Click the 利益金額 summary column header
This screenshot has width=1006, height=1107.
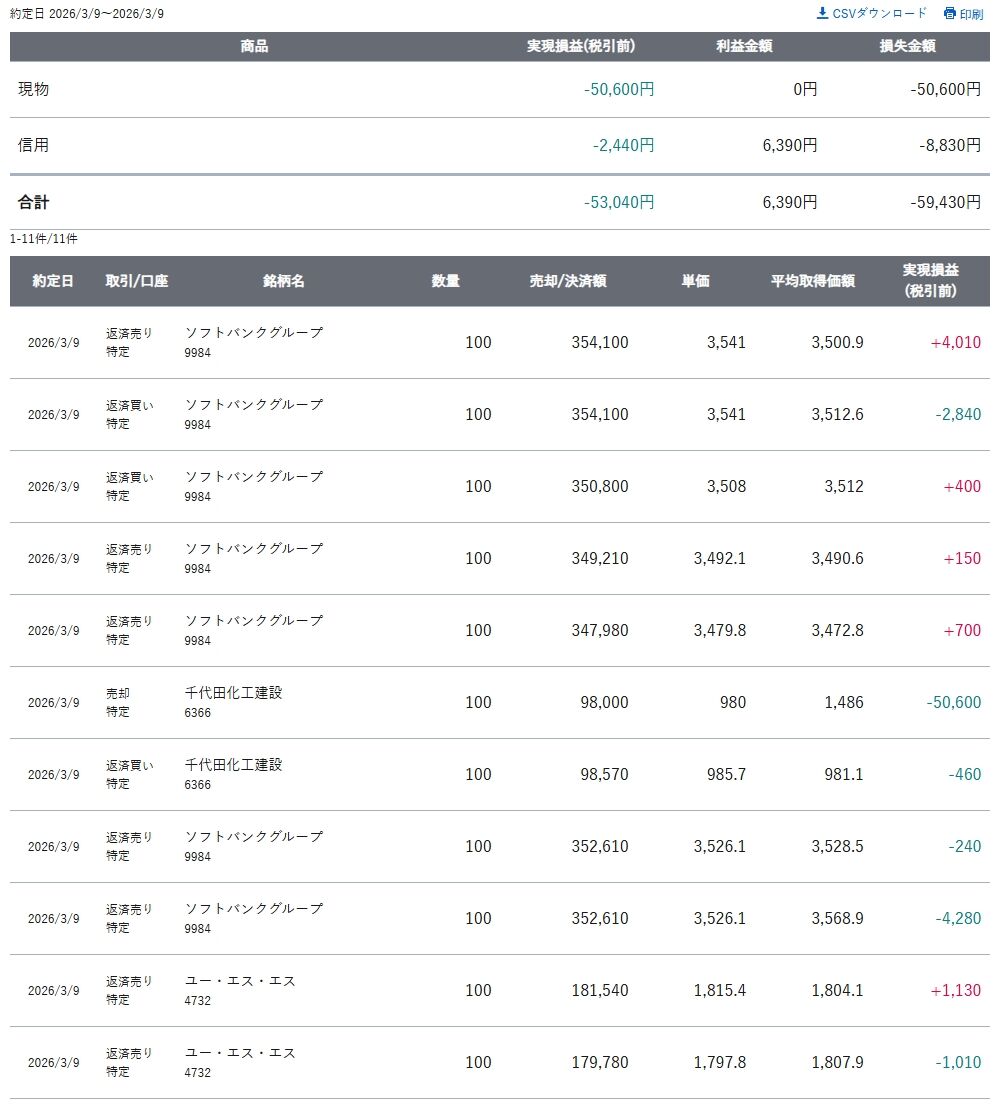tap(744, 46)
